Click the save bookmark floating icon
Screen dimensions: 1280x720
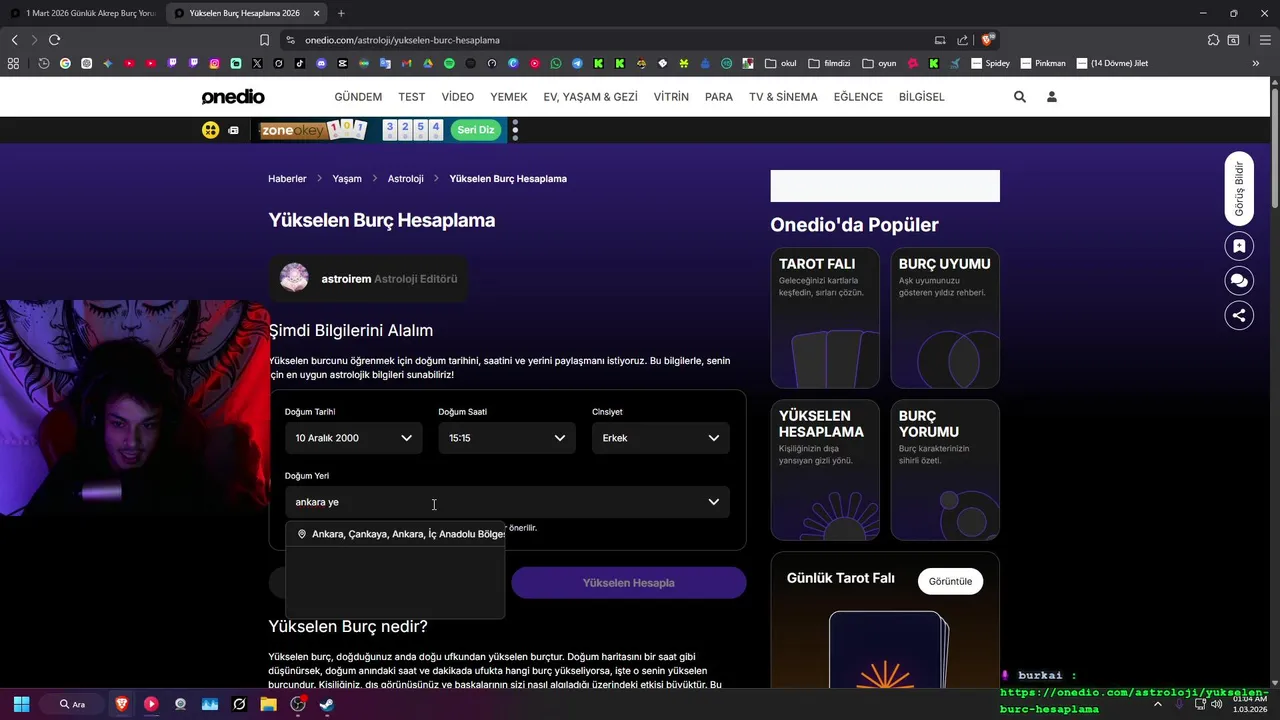[x=1239, y=246]
